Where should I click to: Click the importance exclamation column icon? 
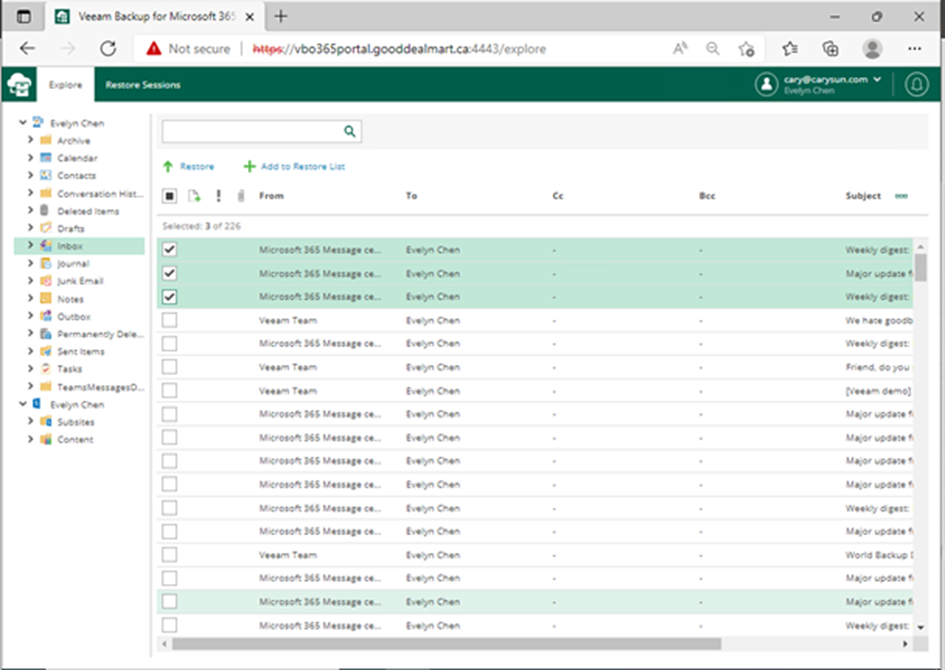218,195
